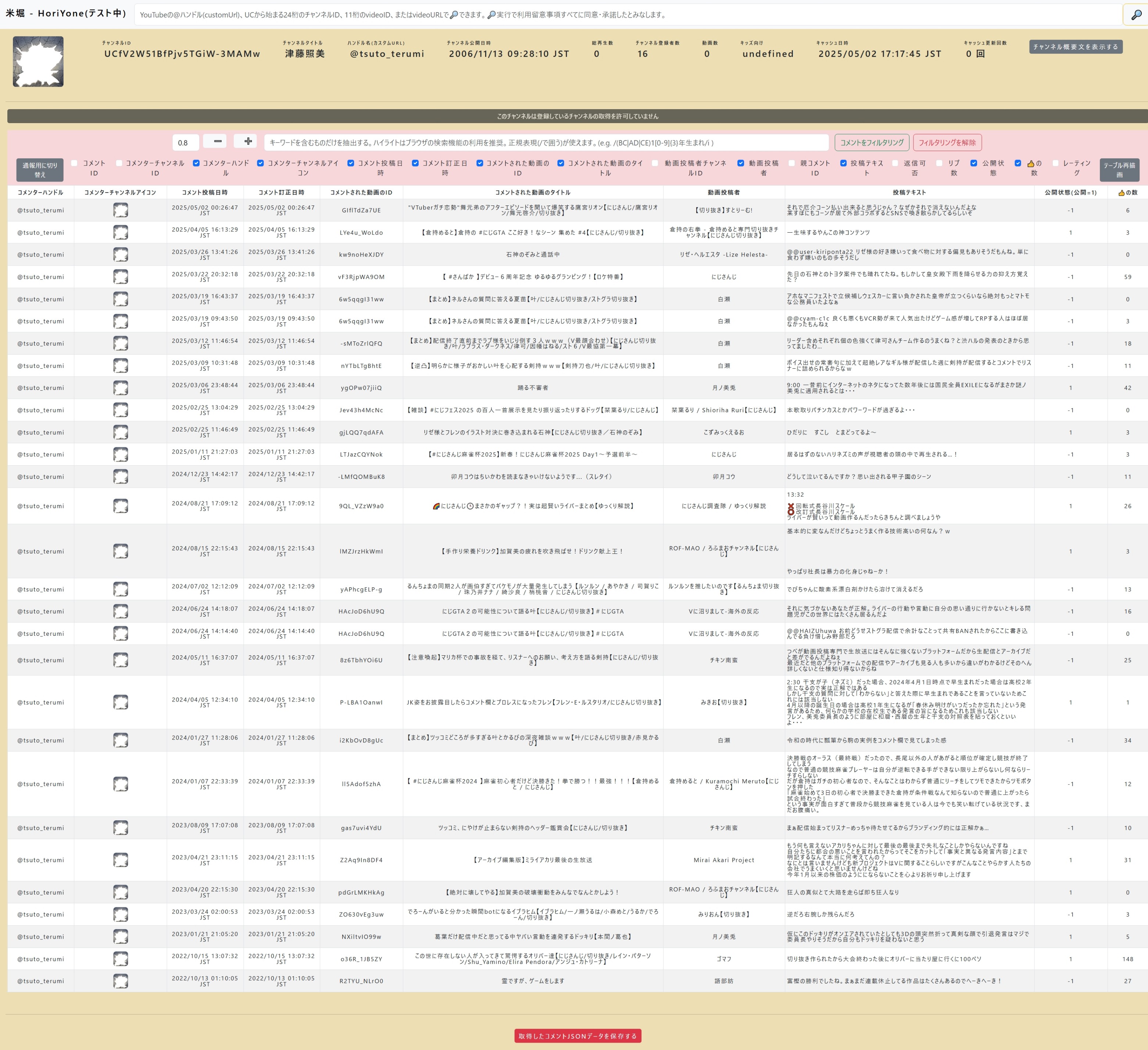Click チャンネル概要文を表示する button
The image size is (1148, 1050).
[1075, 47]
